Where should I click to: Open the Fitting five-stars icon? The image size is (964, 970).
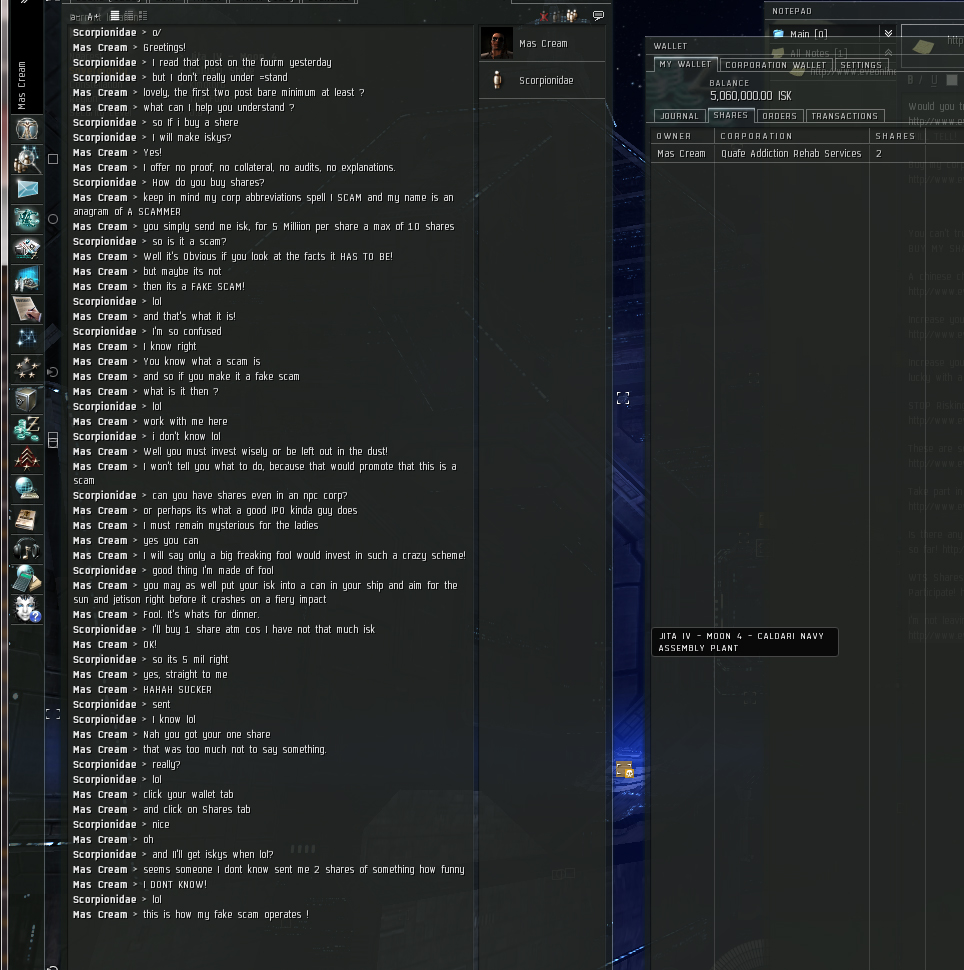(27, 369)
